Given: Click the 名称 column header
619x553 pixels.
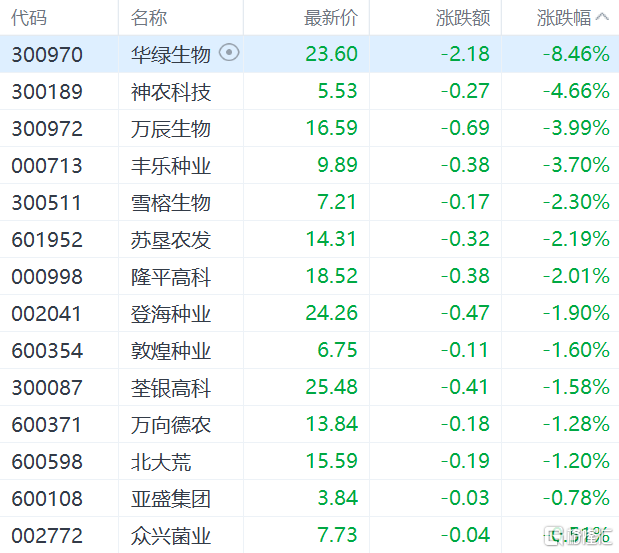Looking at the screenshot, I should coord(149,18).
